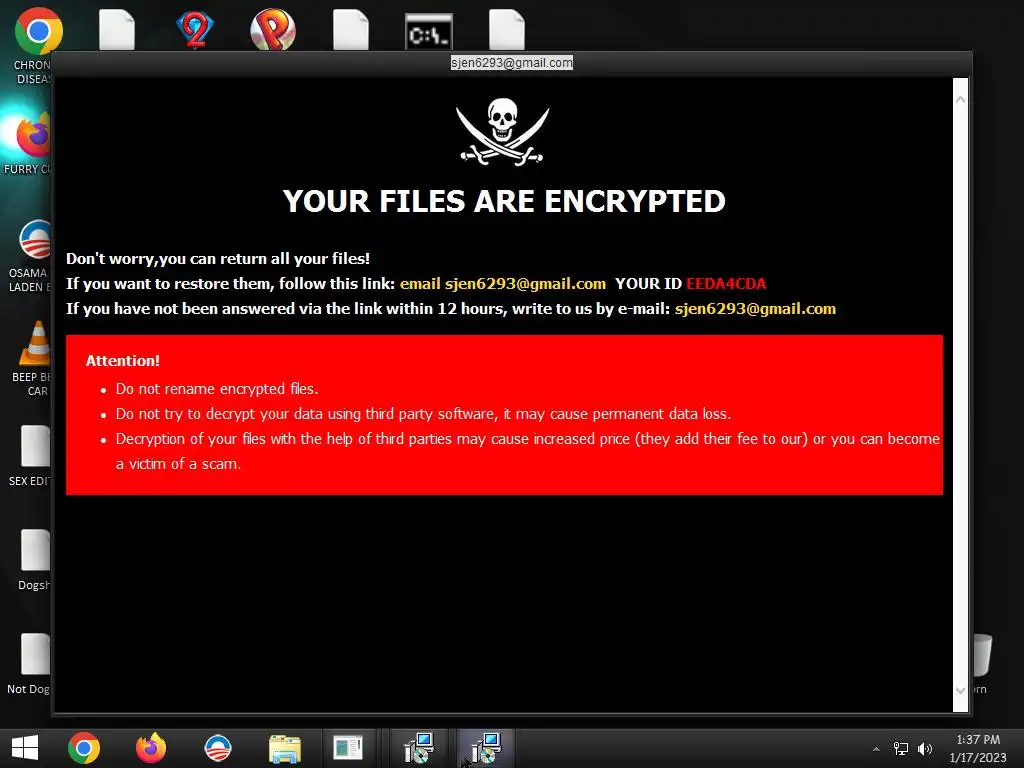Click the sjen6293@gmail.com window title bar

(x=511, y=63)
